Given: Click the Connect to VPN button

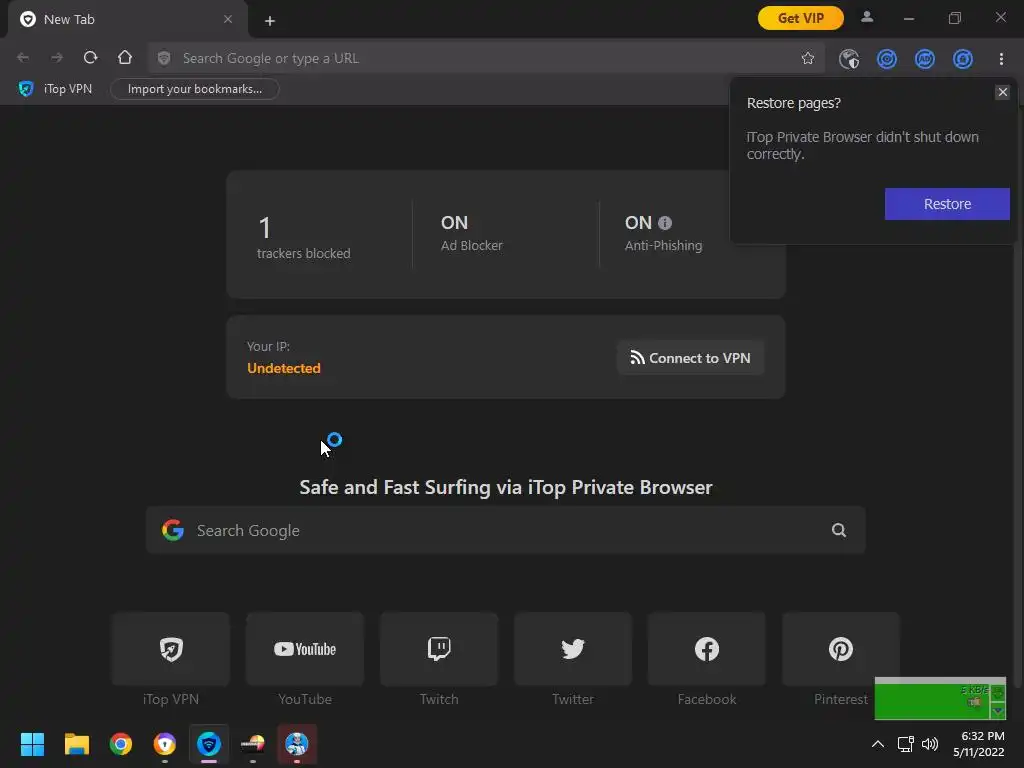Looking at the screenshot, I should [x=690, y=358].
